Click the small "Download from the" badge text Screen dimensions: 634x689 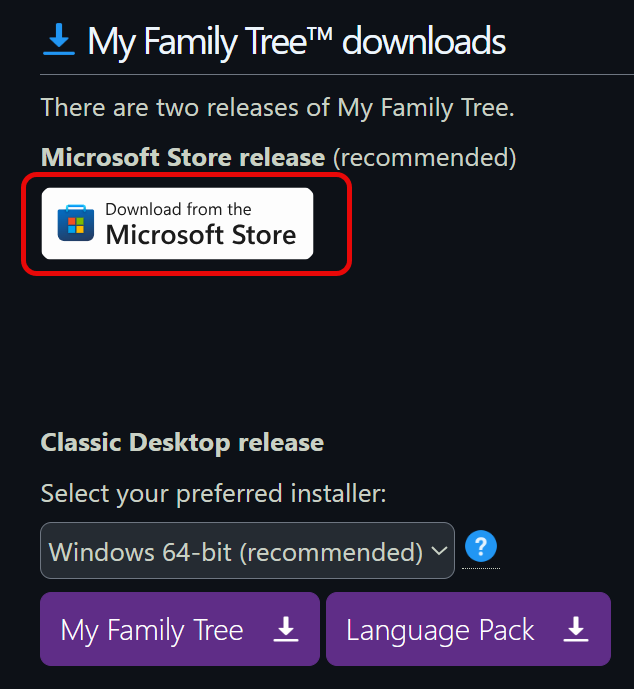(178, 209)
